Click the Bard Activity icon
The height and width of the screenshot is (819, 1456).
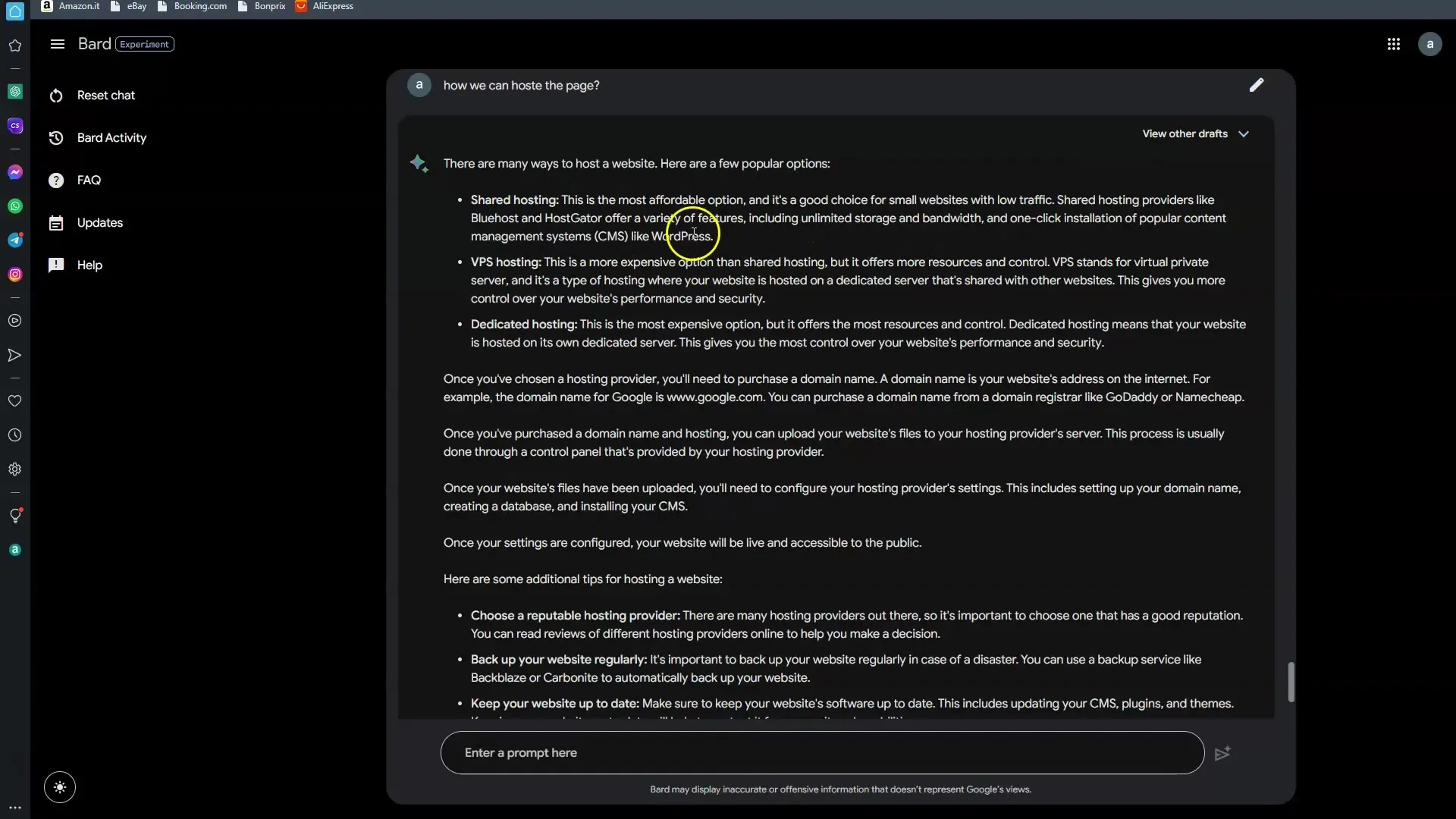point(56,137)
